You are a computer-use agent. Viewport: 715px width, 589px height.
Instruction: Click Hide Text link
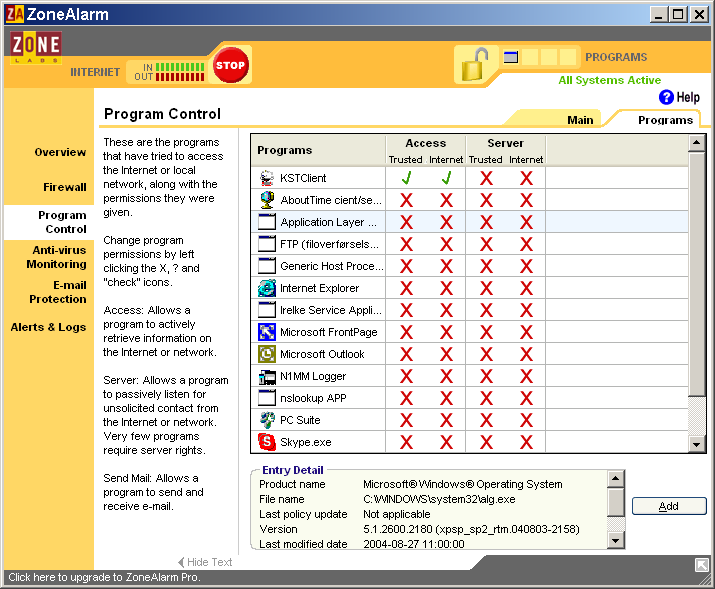click(205, 562)
